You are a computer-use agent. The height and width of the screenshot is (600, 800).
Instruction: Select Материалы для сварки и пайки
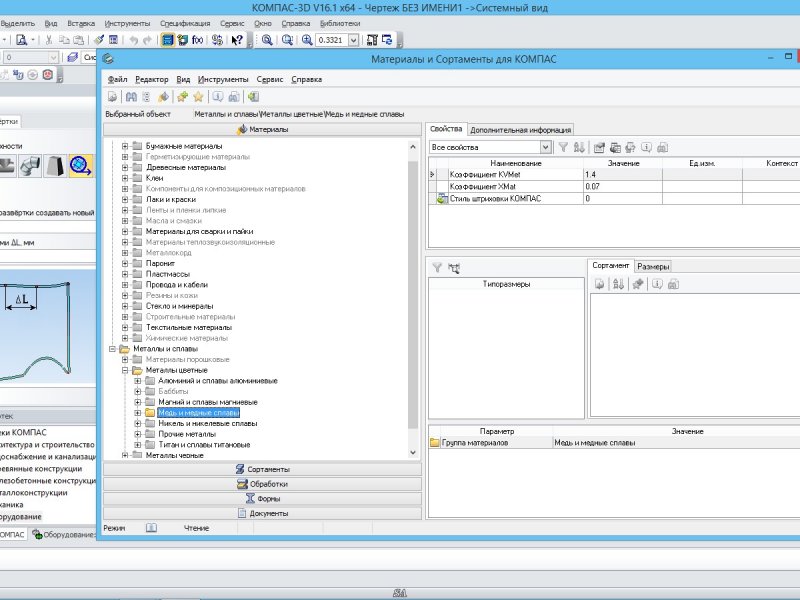(199, 232)
